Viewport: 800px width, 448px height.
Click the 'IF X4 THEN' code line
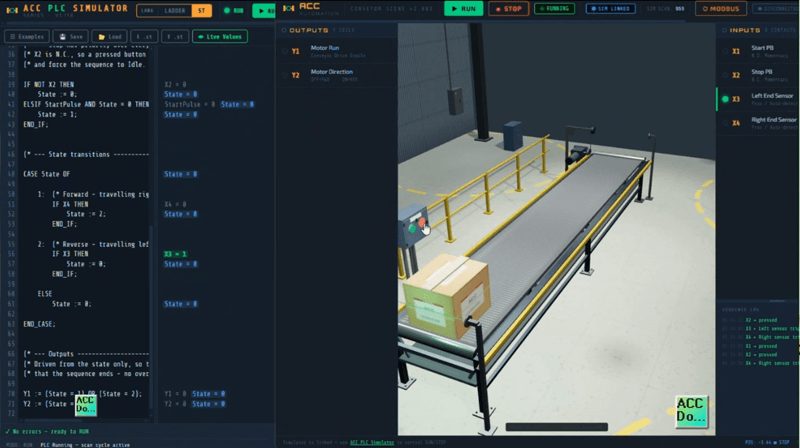point(70,204)
